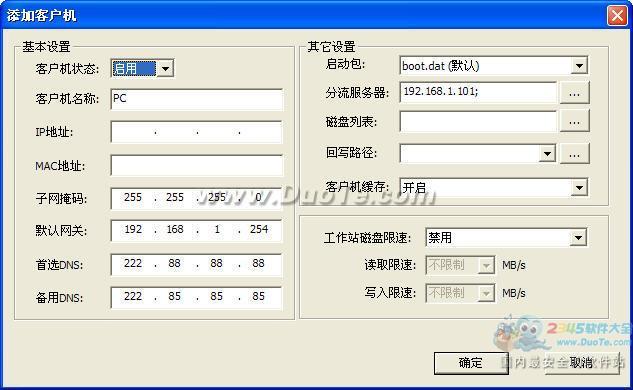Click the last octet 85 of 备用DNS
This screenshot has width=633, height=390.
point(258,296)
